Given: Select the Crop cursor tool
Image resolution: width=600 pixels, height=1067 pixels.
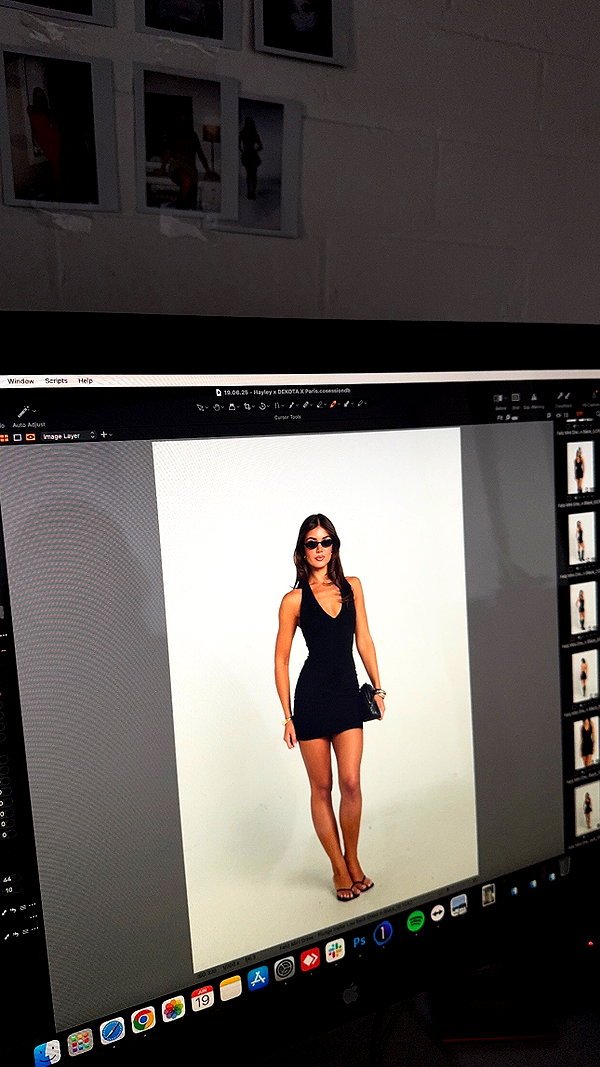Looking at the screenshot, I should 247,406.
